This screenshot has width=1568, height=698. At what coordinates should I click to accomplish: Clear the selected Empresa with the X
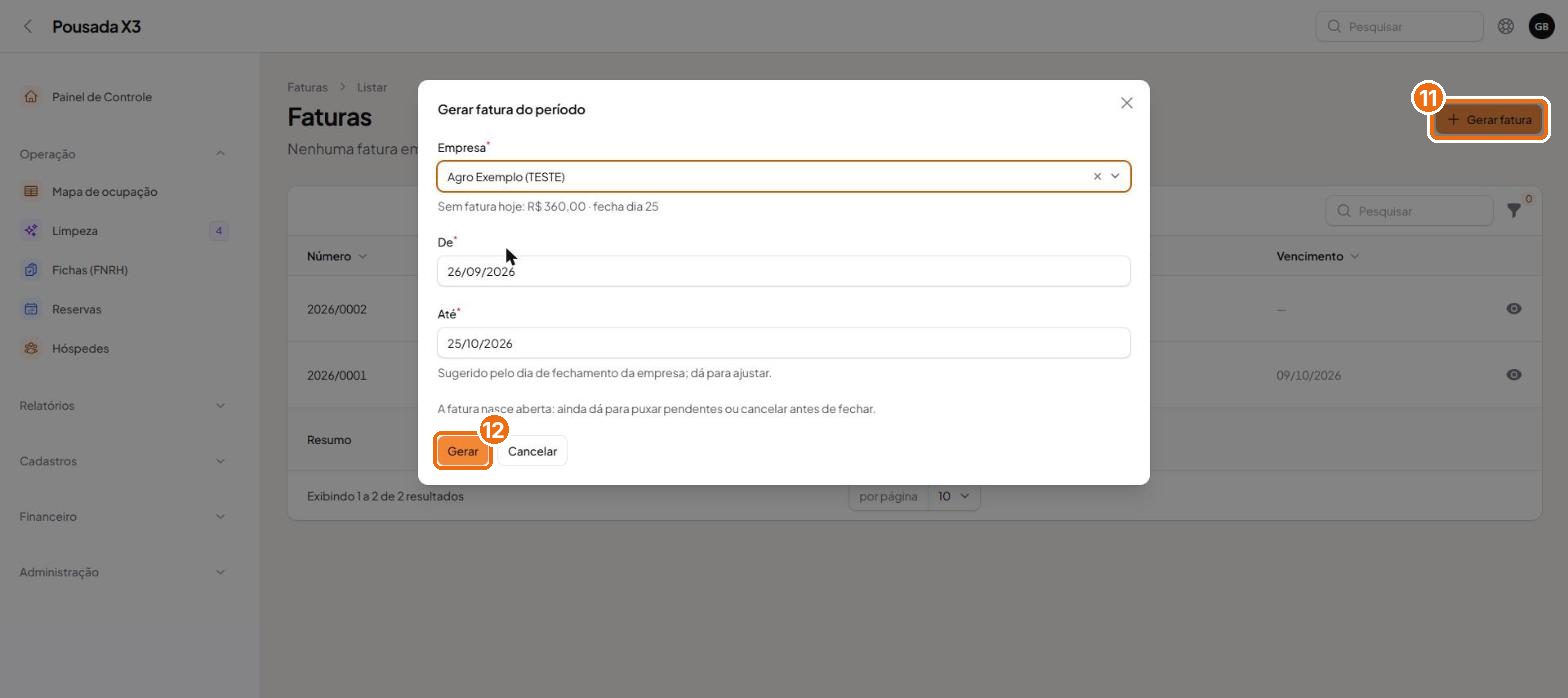pos(1097,177)
